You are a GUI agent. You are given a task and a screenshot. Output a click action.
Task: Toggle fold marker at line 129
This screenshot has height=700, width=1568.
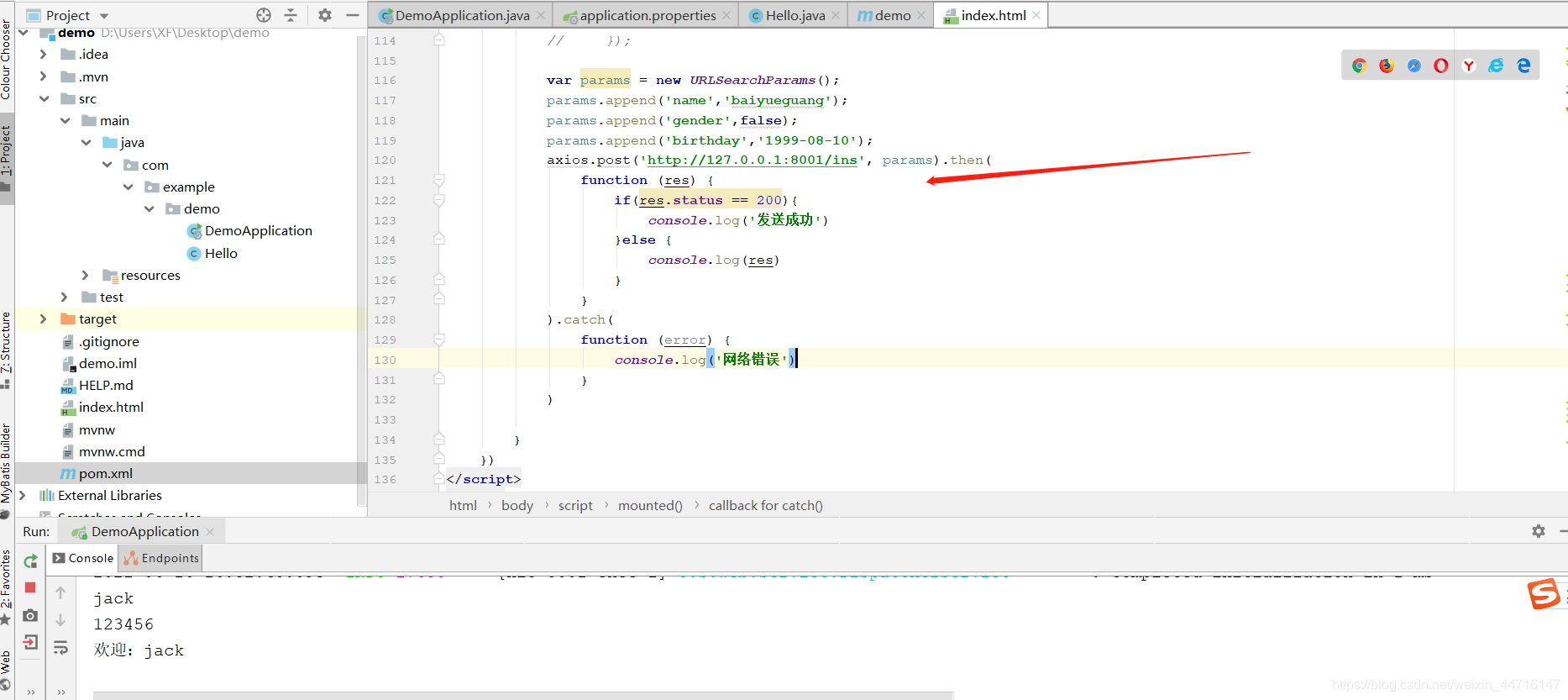[439, 339]
